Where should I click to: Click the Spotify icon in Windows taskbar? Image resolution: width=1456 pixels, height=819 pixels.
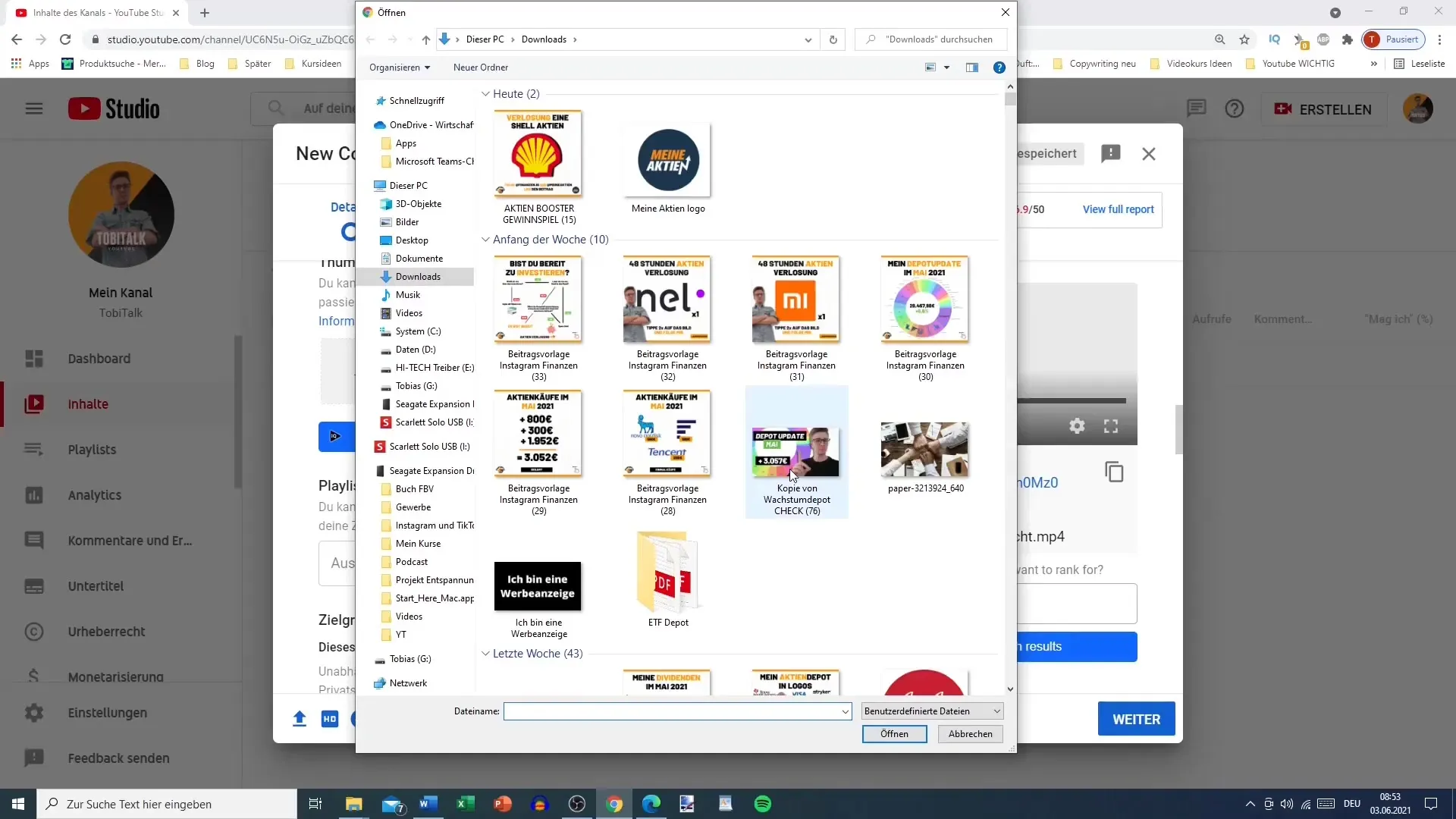click(x=763, y=804)
